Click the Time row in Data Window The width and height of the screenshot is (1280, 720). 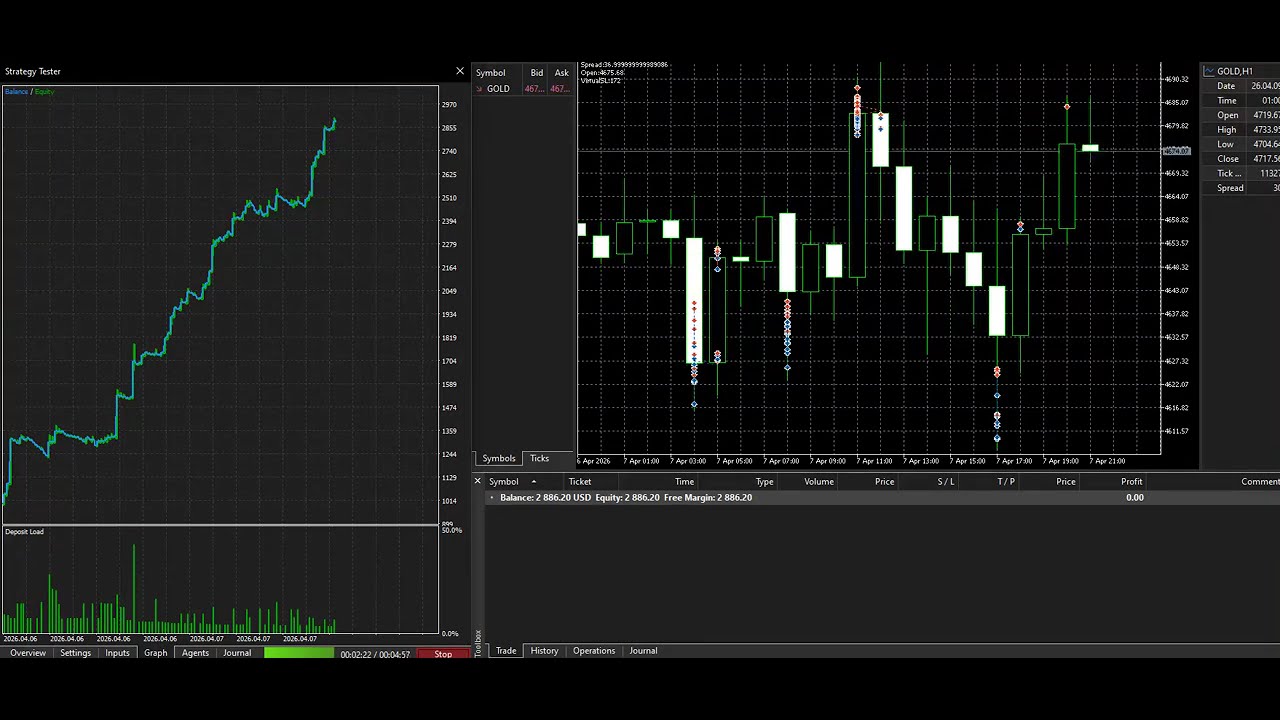pyautogui.click(x=1240, y=101)
